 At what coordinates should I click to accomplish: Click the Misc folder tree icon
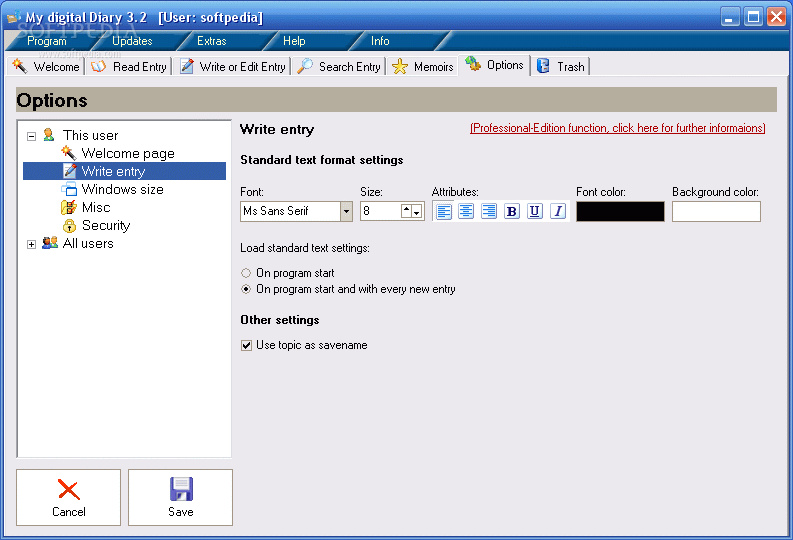pyautogui.click(x=69, y=207)
